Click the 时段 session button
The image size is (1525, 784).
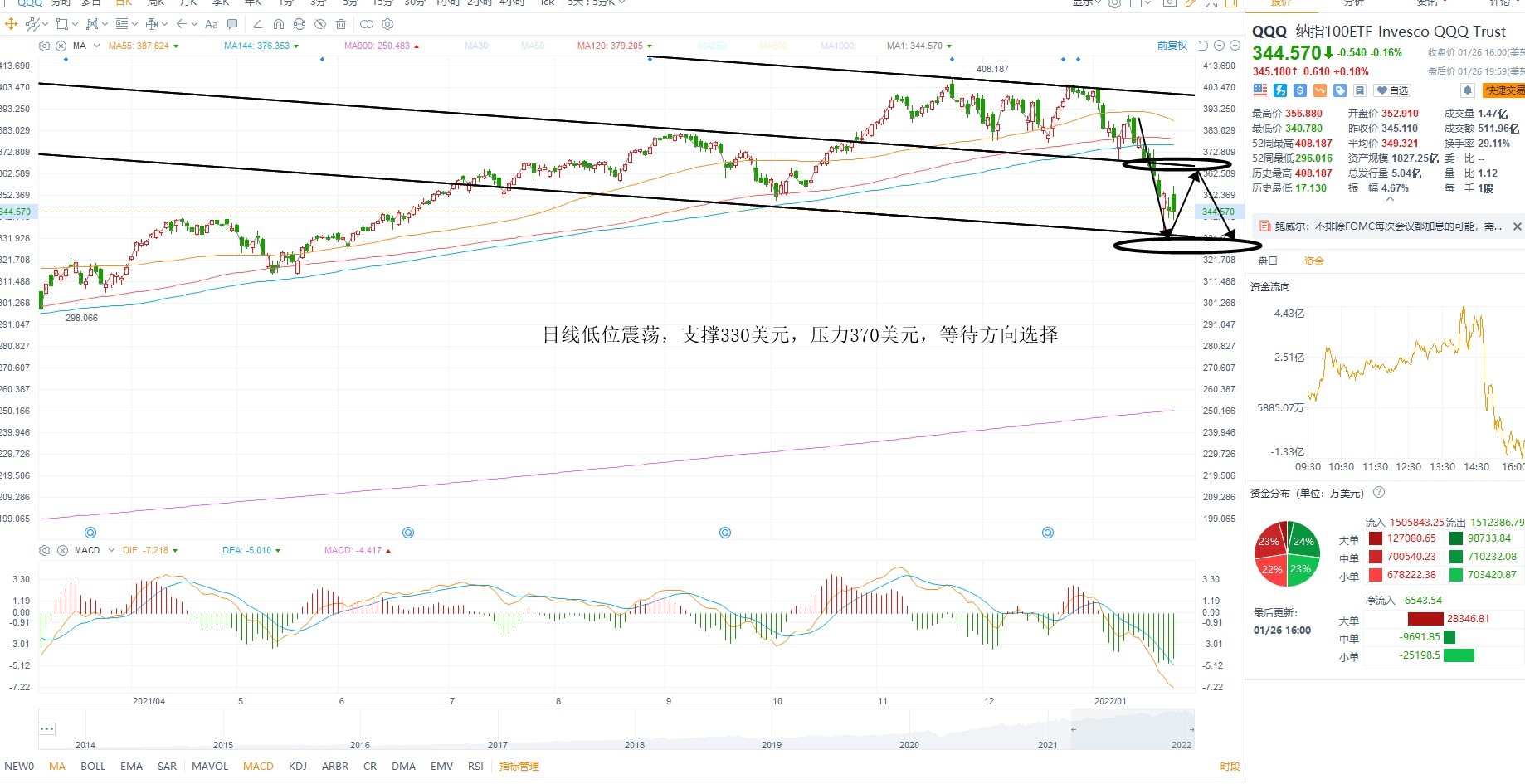1230,766
